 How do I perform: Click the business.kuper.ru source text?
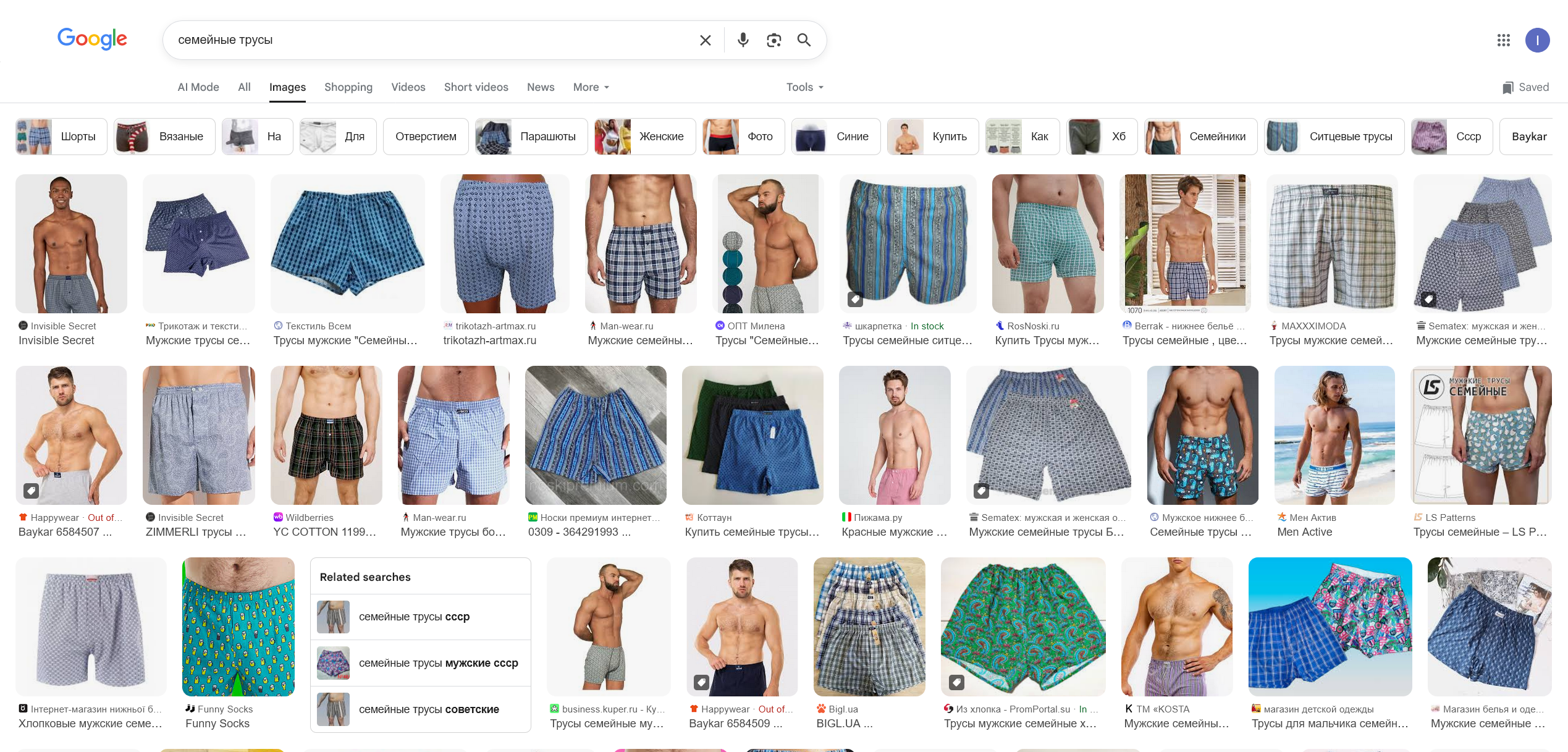pos(613,709)
